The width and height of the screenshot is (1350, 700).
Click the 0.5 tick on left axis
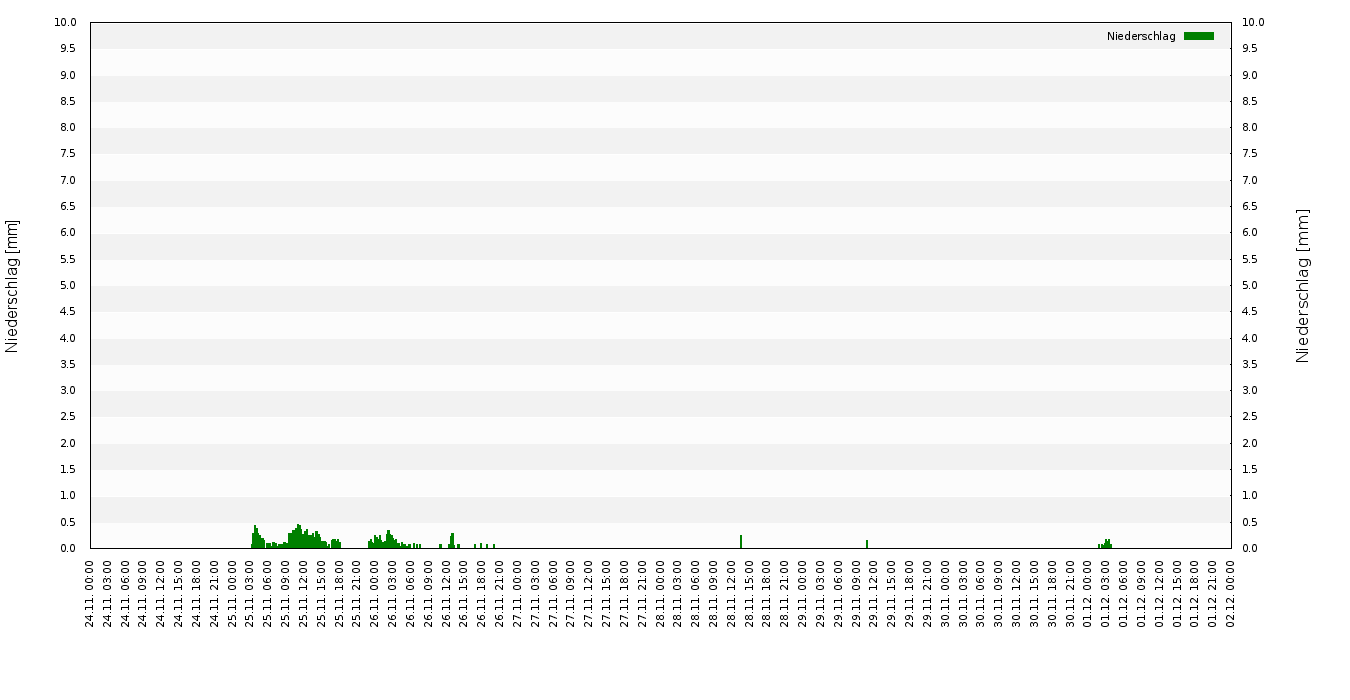69,522
